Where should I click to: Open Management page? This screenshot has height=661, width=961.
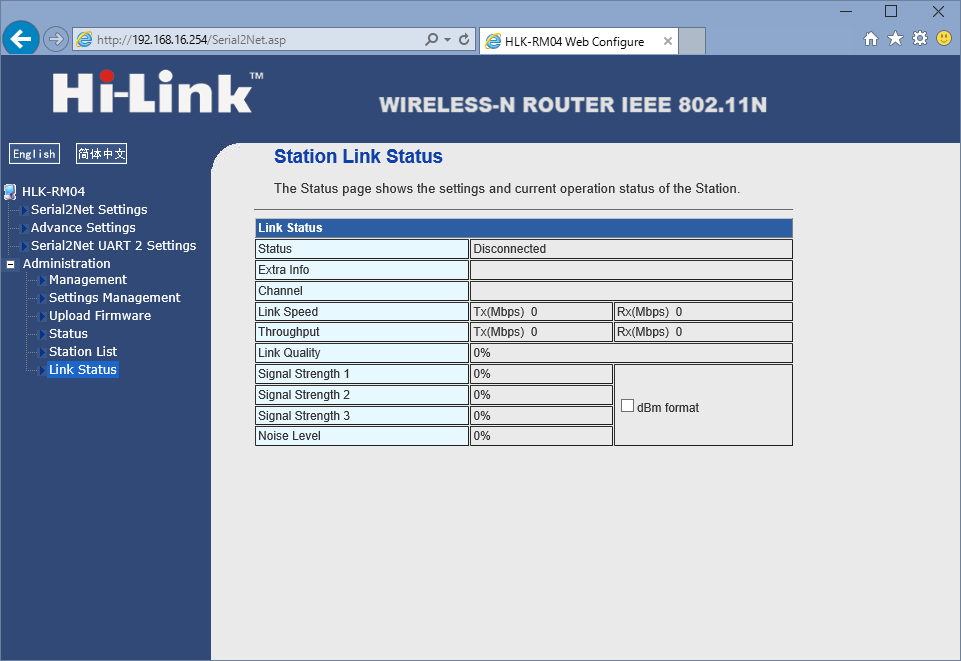pos(88,280)
